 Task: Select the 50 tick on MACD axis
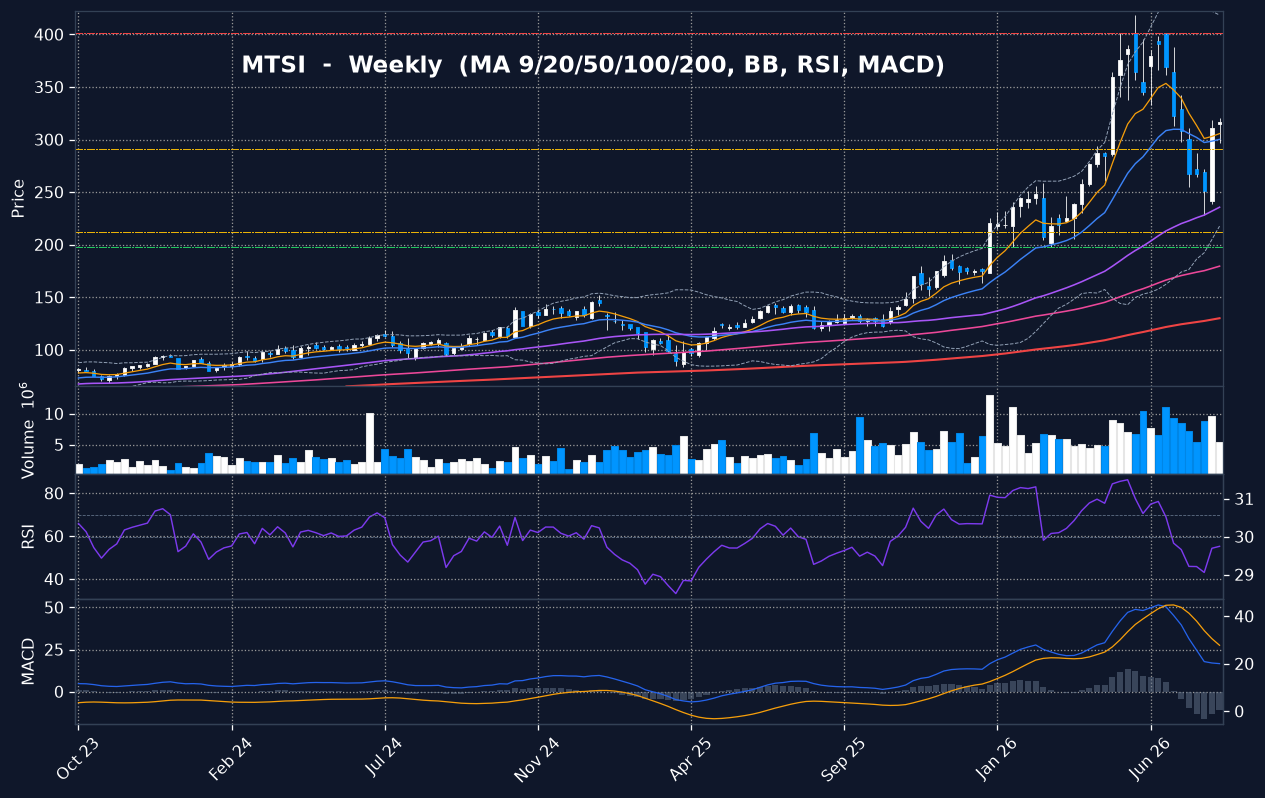click(55, 608)
